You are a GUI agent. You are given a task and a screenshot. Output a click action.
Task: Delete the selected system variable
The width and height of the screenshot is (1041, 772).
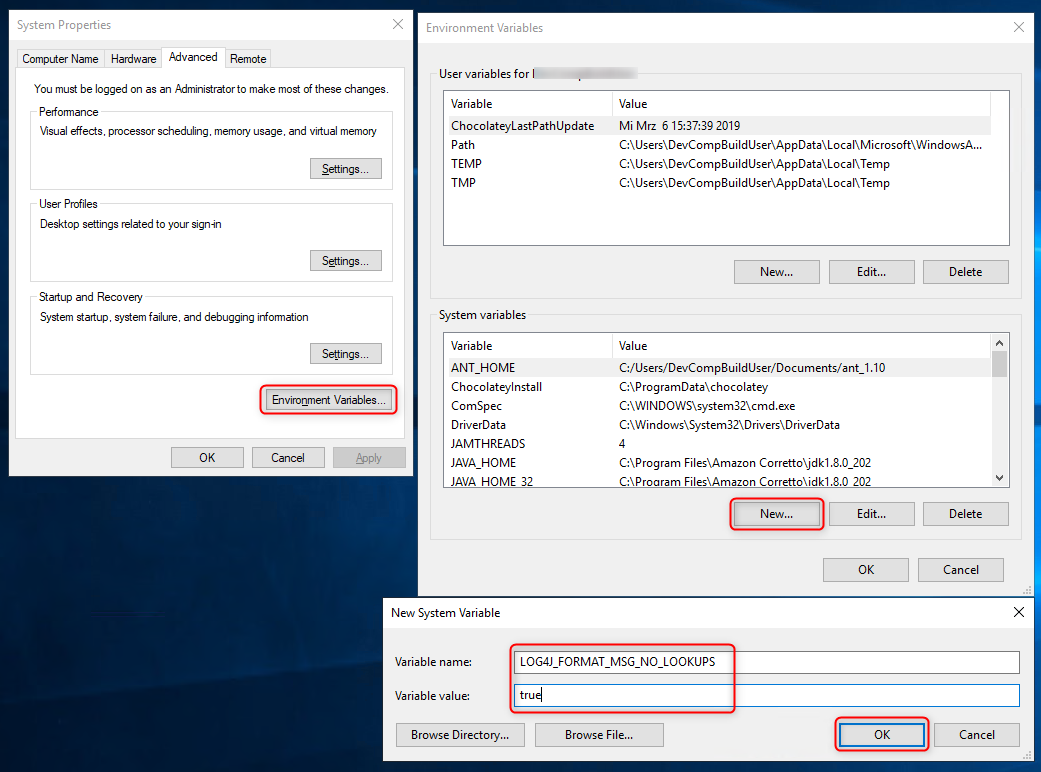coord(965,514)
